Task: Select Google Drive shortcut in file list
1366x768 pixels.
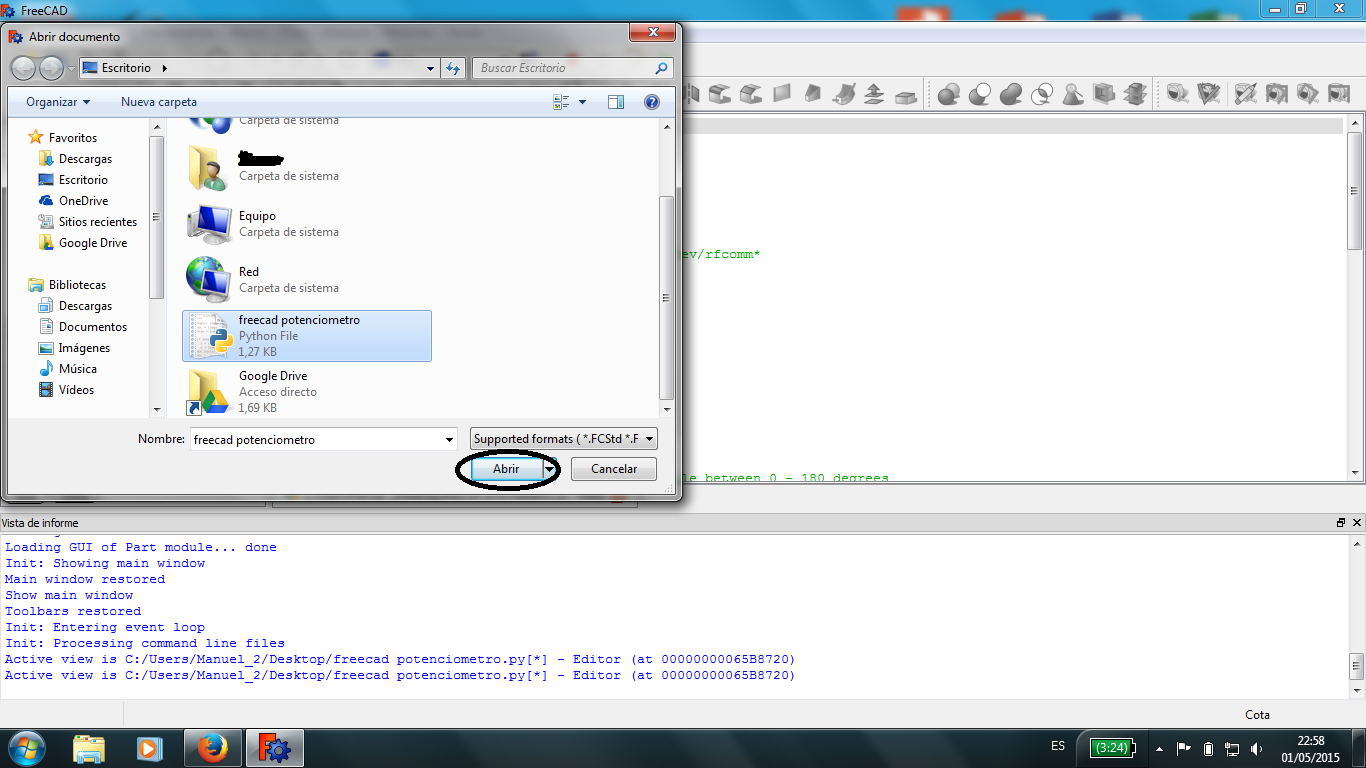Action: (307, 391)
